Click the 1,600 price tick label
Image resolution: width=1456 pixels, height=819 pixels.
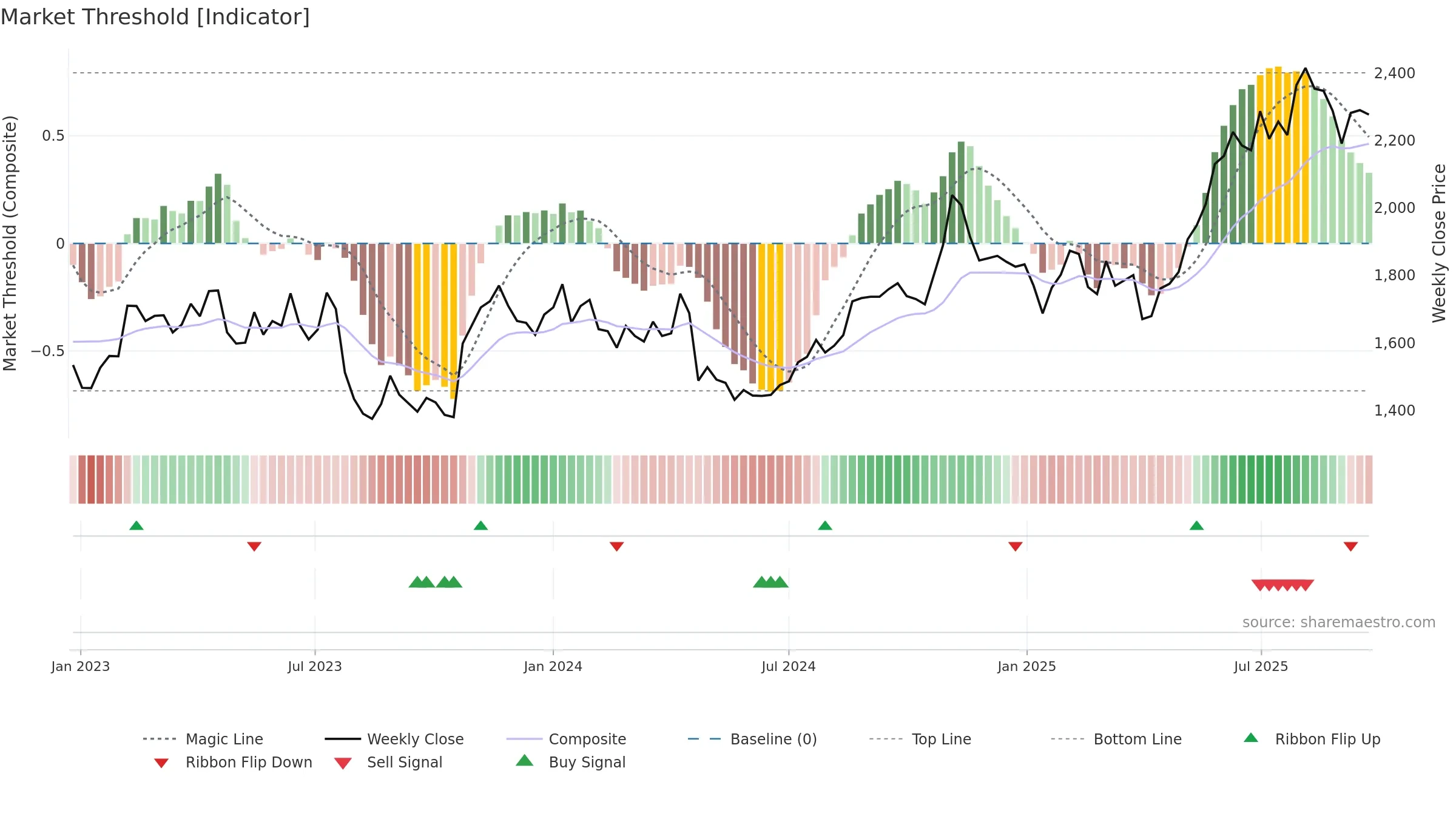click(x=1395, y=343)
